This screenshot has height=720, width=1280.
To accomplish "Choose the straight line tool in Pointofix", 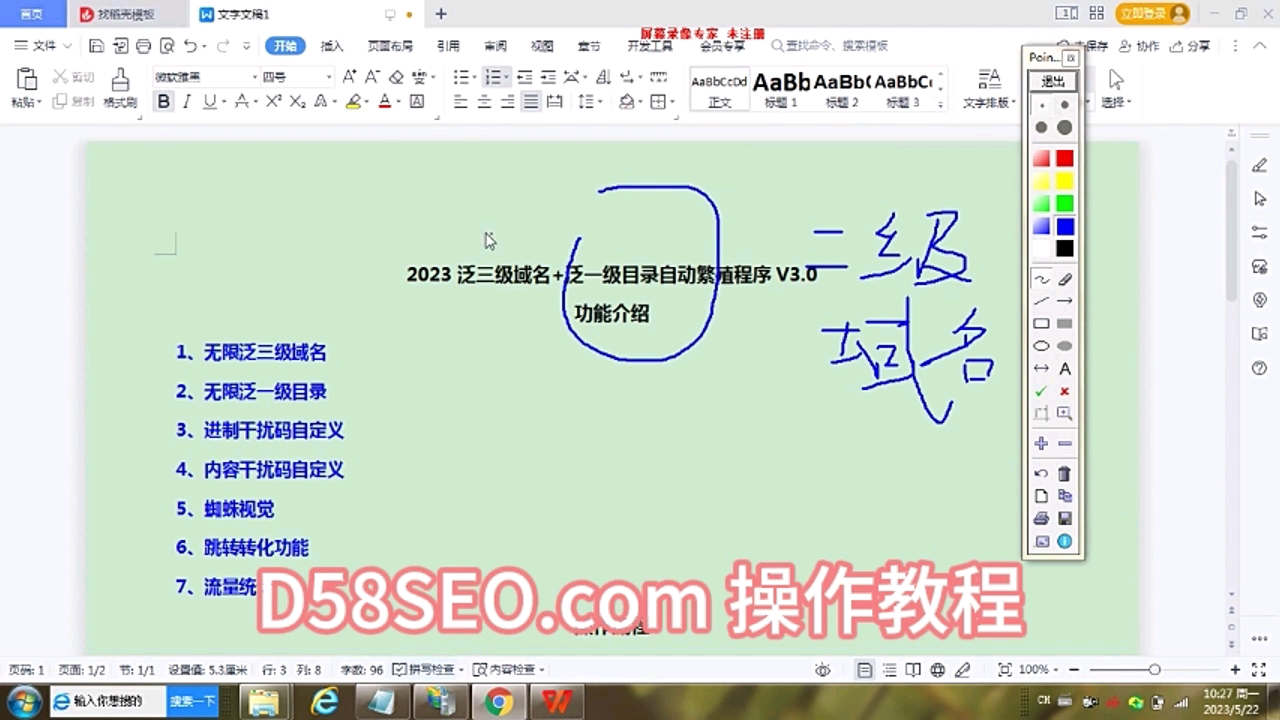I will [1041, 301].
